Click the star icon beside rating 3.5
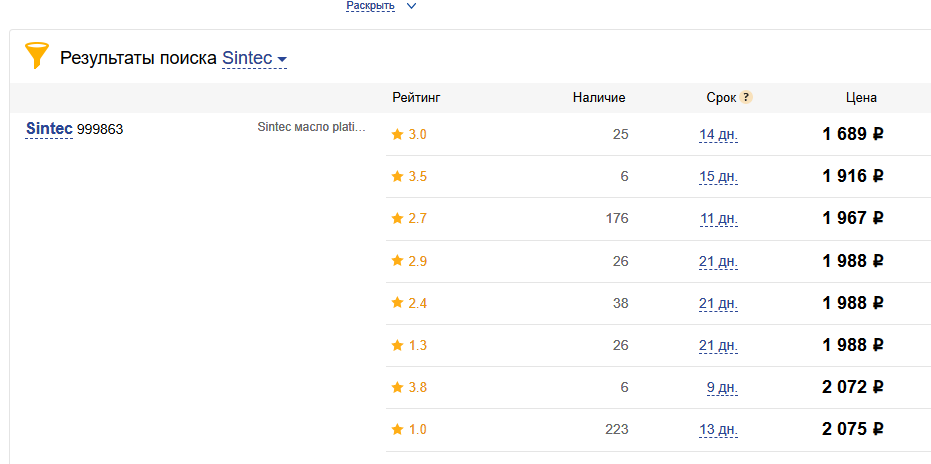This screenshot has width=931, height=464. 397,176
